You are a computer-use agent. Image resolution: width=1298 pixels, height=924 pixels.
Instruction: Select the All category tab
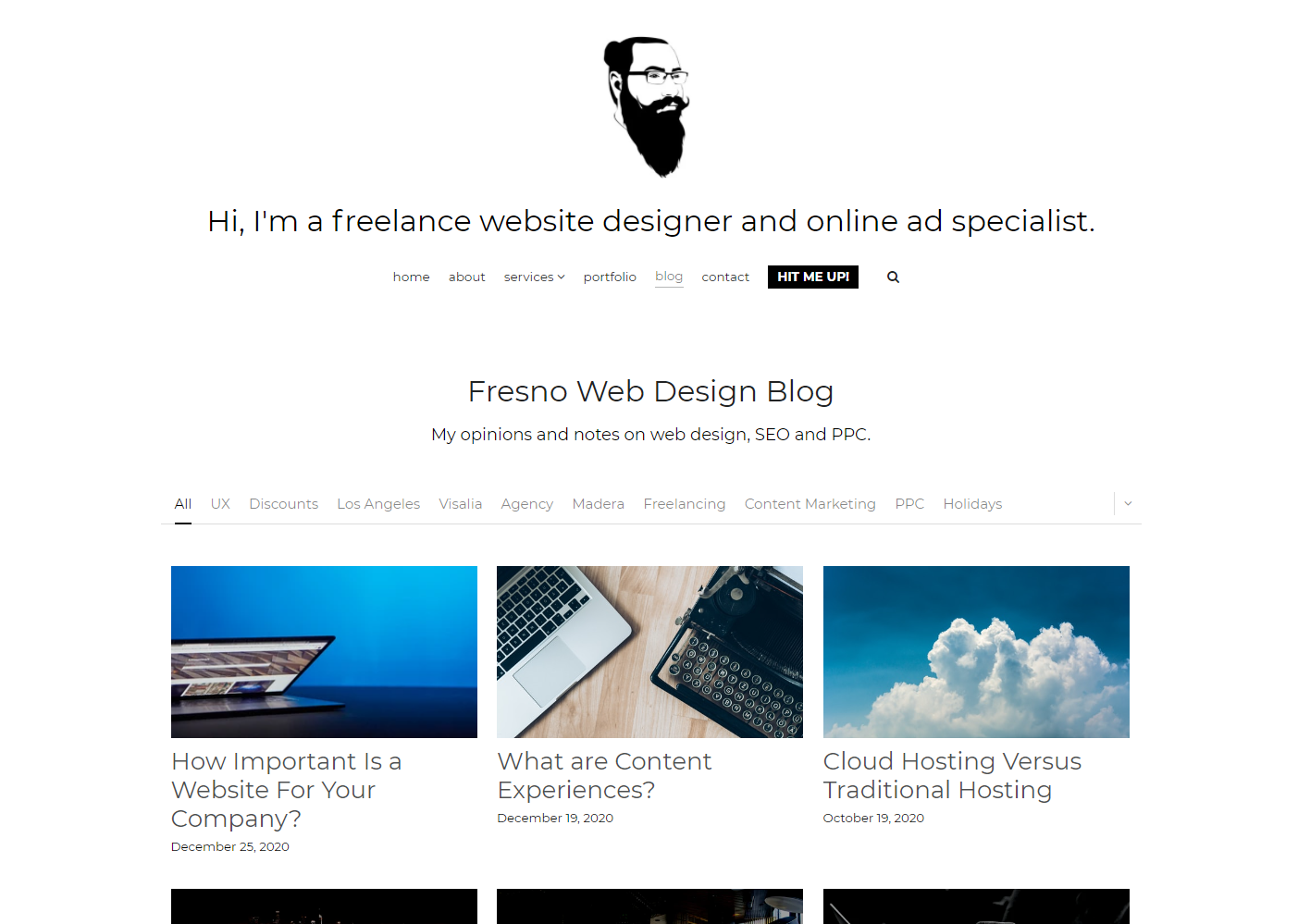[x=183, y=504]
